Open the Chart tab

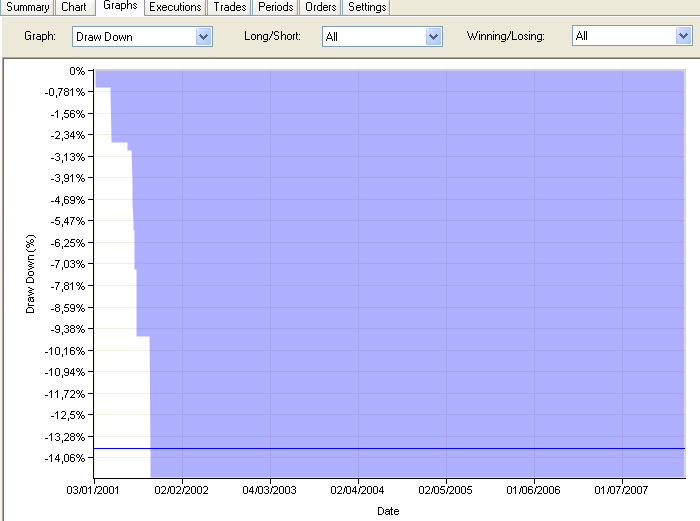click(x=74, y=7)
